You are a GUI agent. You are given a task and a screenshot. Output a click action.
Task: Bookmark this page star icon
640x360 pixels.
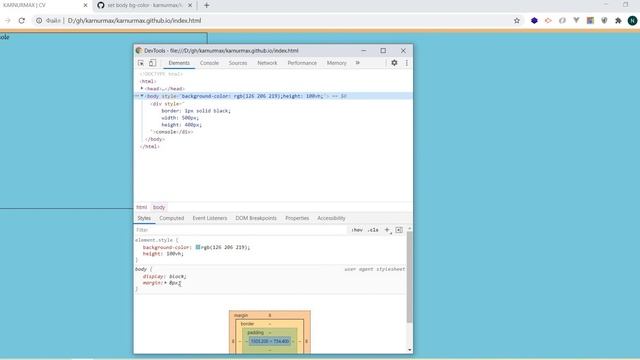tap(517, 20)
